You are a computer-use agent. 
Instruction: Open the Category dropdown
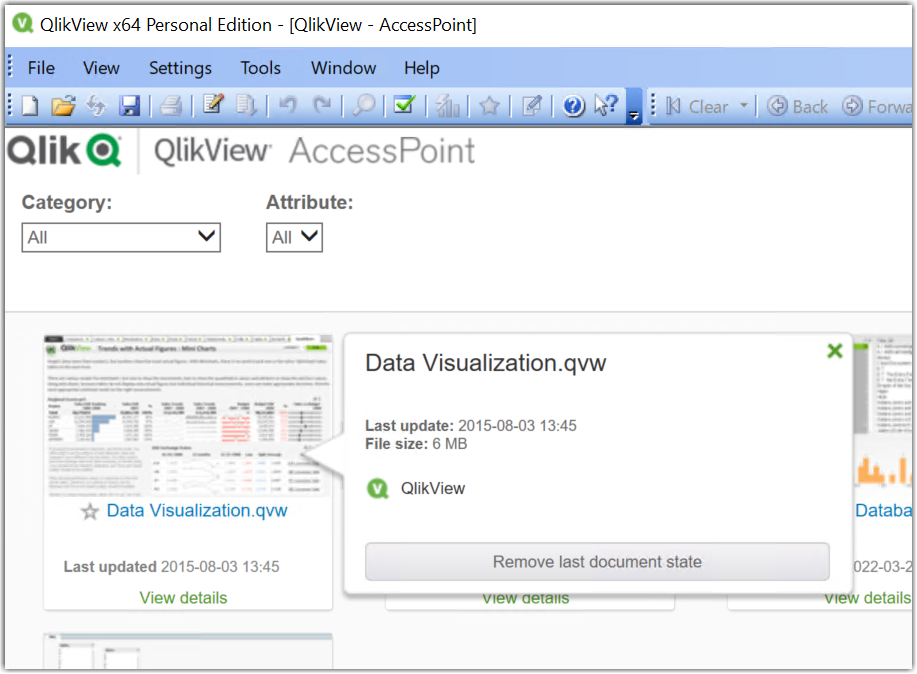tap(120, 237)
